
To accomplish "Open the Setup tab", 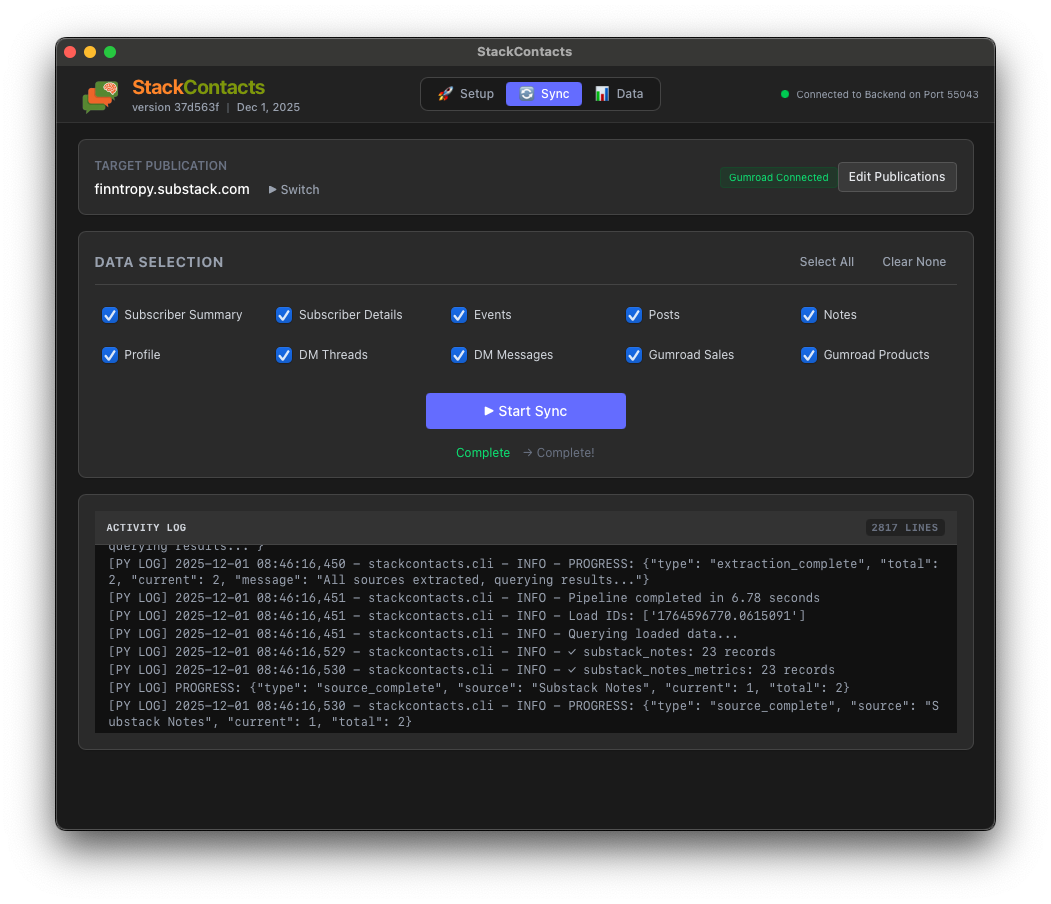I will [466, 94].
